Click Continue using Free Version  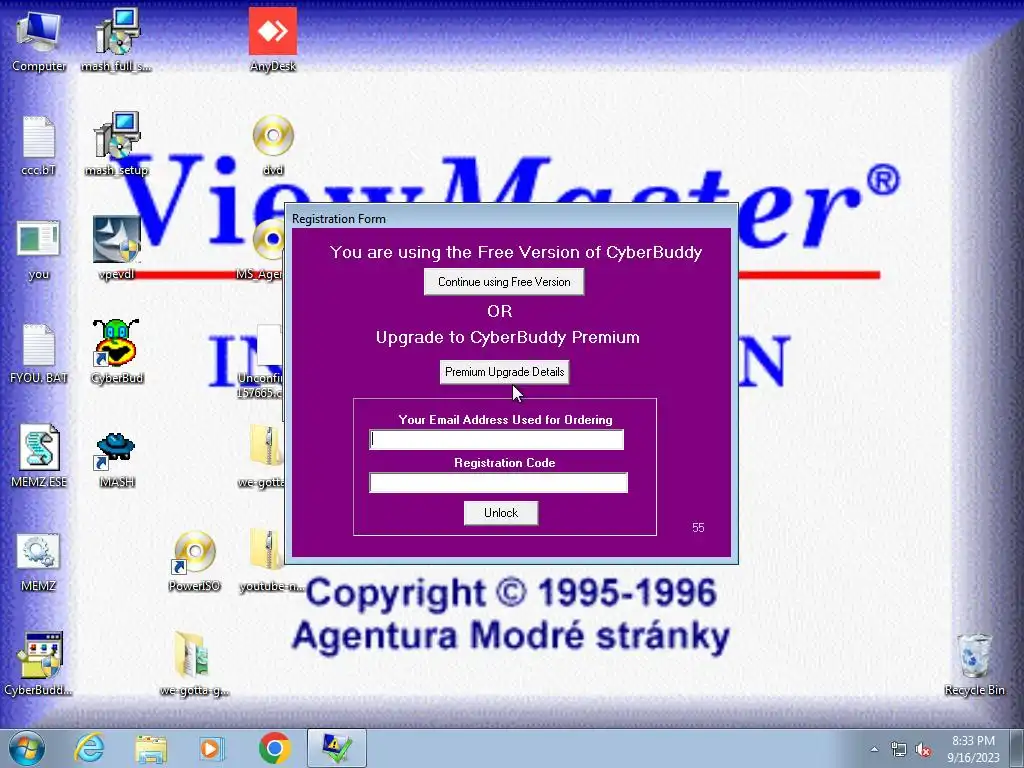(504, 282)
